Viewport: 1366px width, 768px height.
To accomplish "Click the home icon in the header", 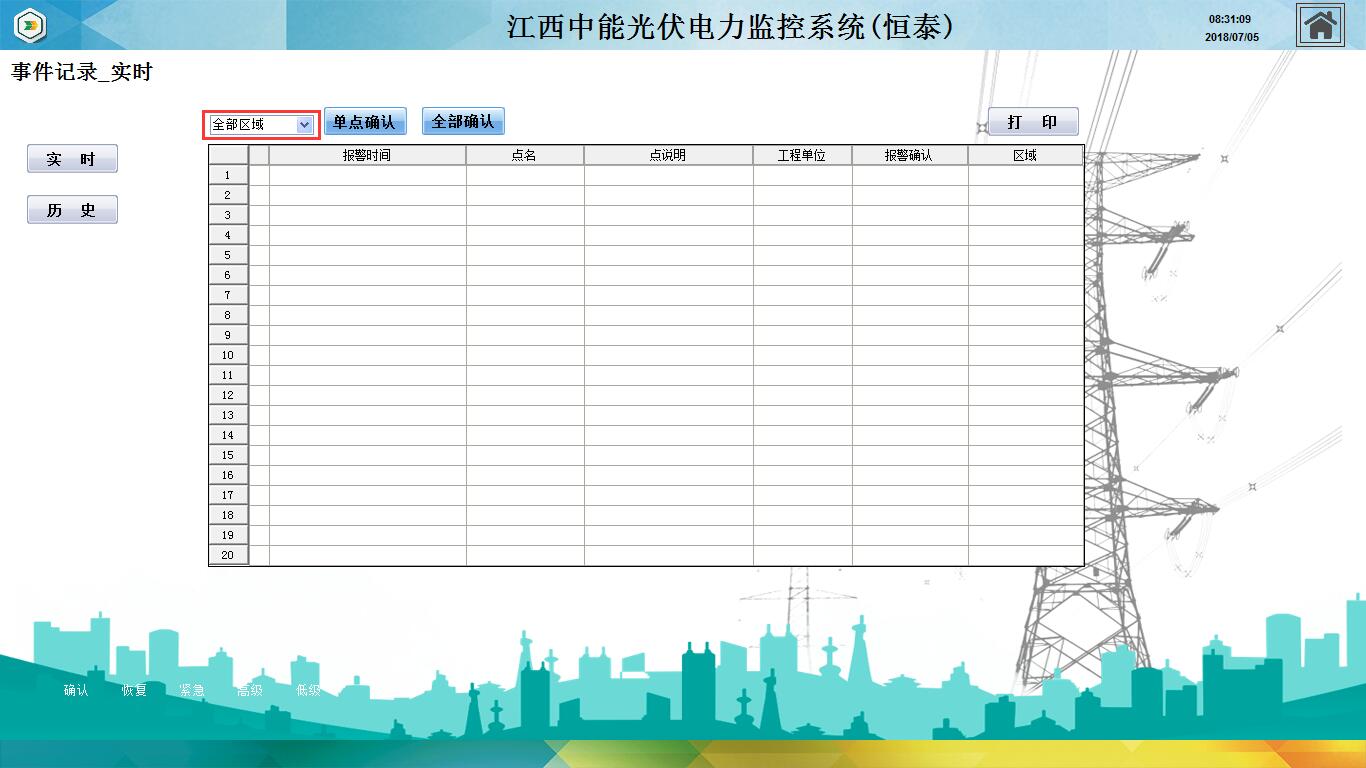I will [1320, 25].
